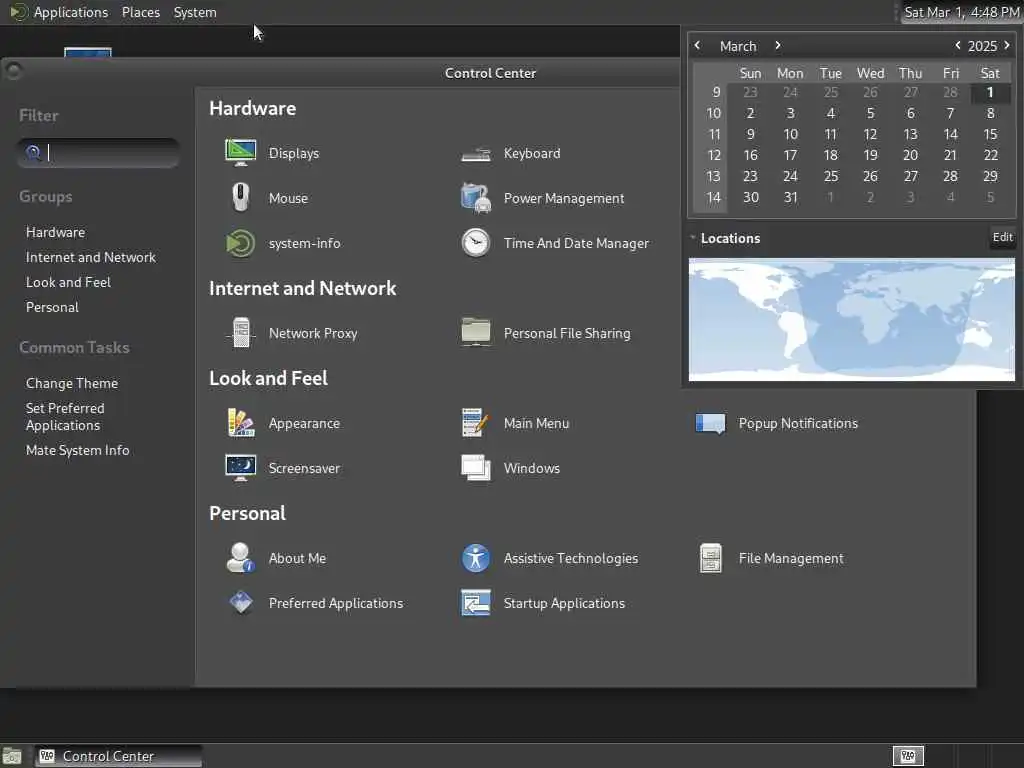Screen dimensions: 1024x768
Task: Click the Mate System Info task
Action: [x=78, y=450]
